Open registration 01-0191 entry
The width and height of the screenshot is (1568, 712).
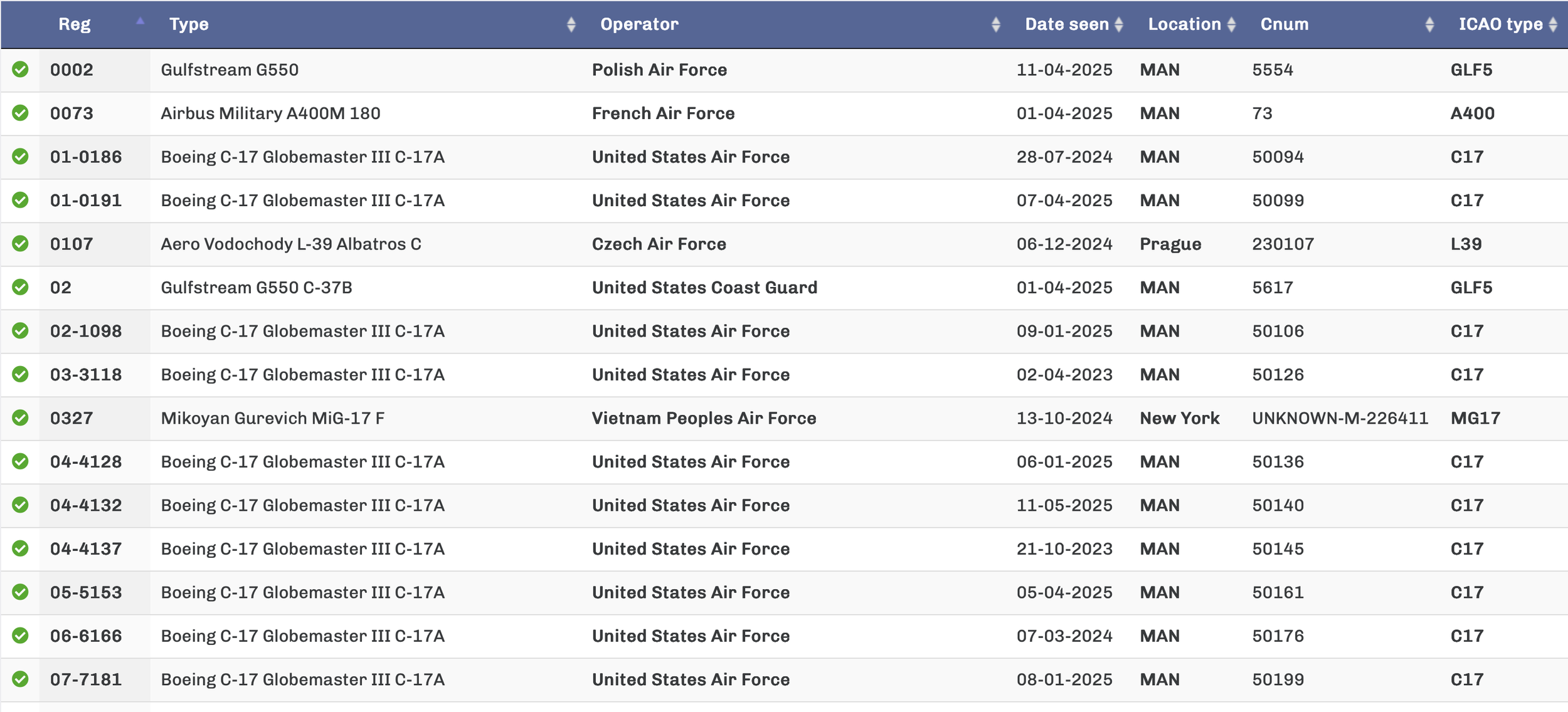pos(86,201)
